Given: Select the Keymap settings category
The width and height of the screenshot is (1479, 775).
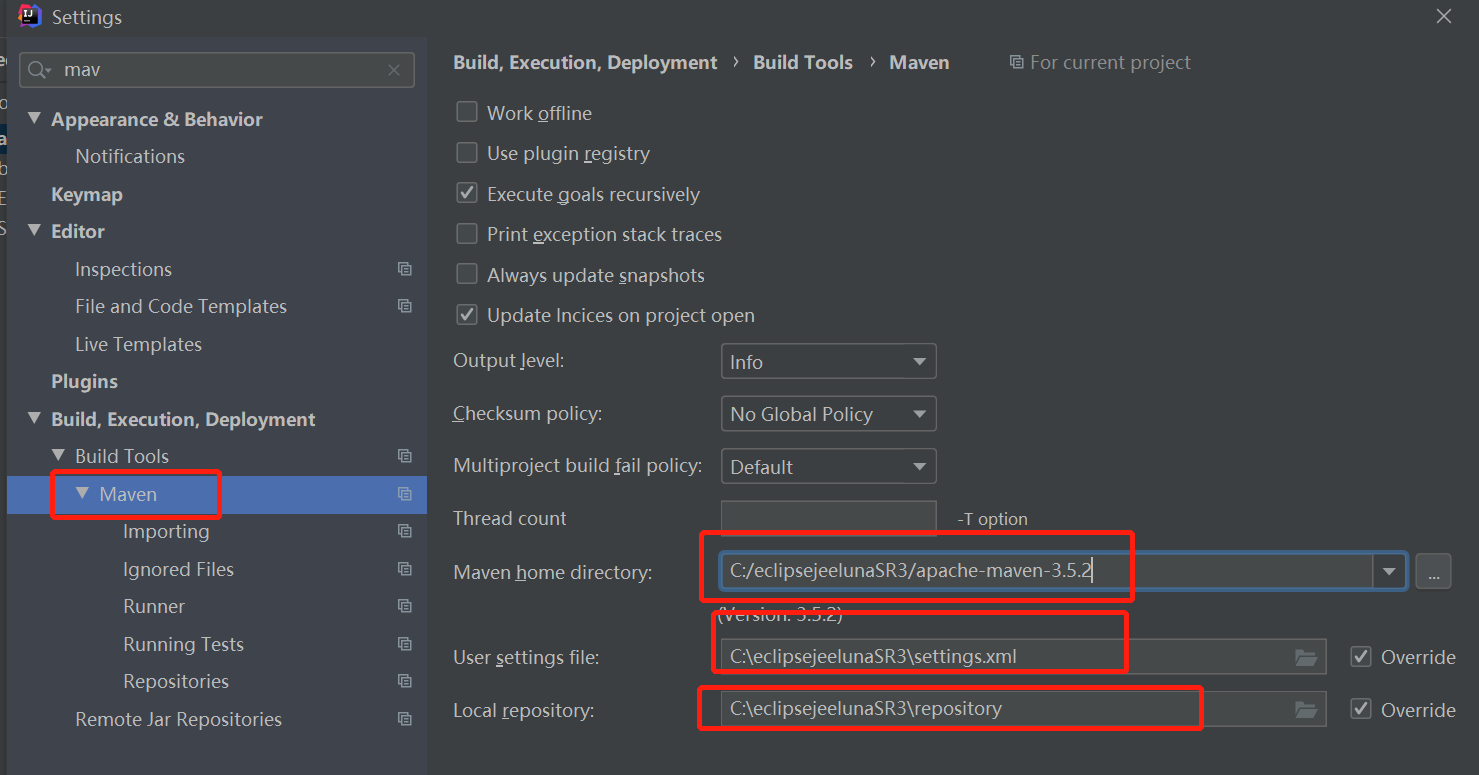Looking at the screenshot, I should click(x=87, y=194).
